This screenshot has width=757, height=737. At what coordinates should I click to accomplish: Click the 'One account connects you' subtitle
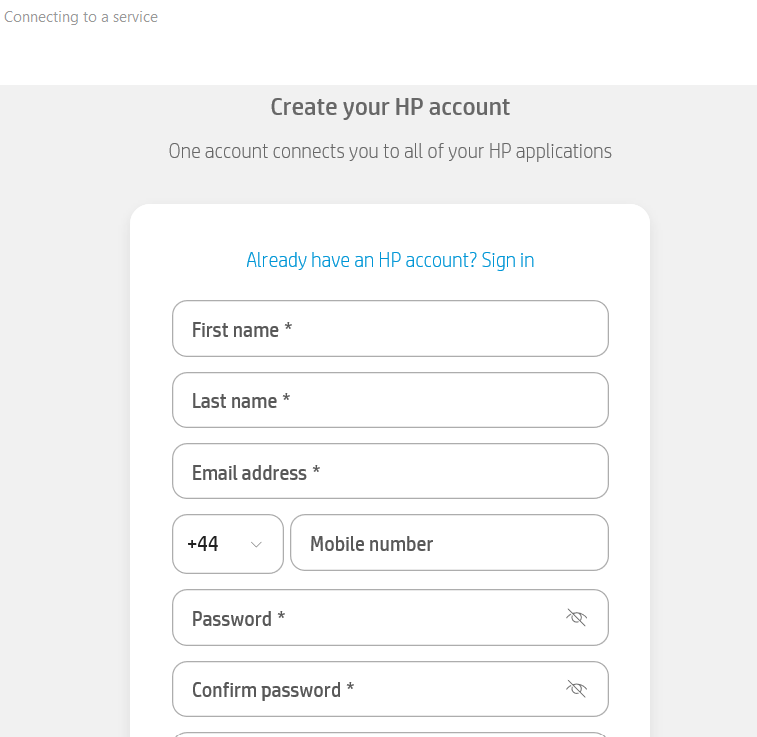pyautogui.click(x=390, y=152)
